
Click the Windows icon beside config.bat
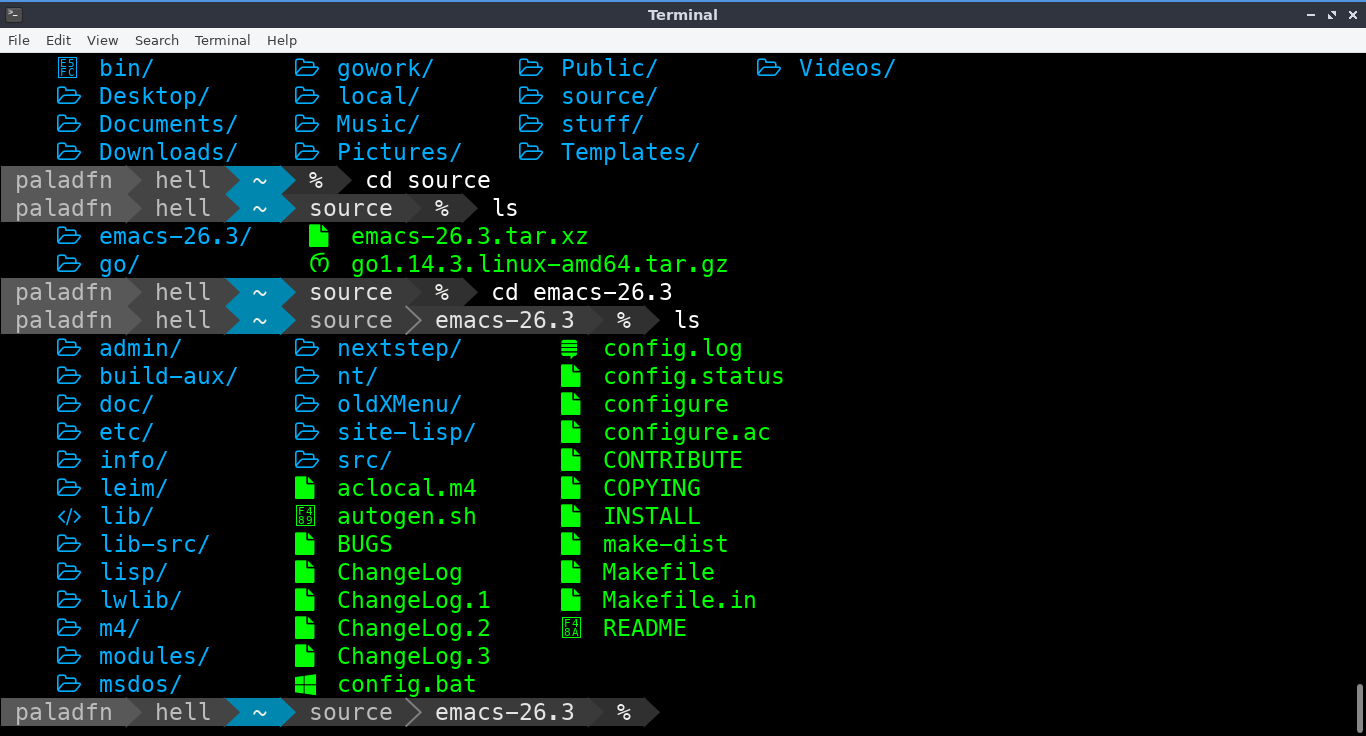coord(306,684)
